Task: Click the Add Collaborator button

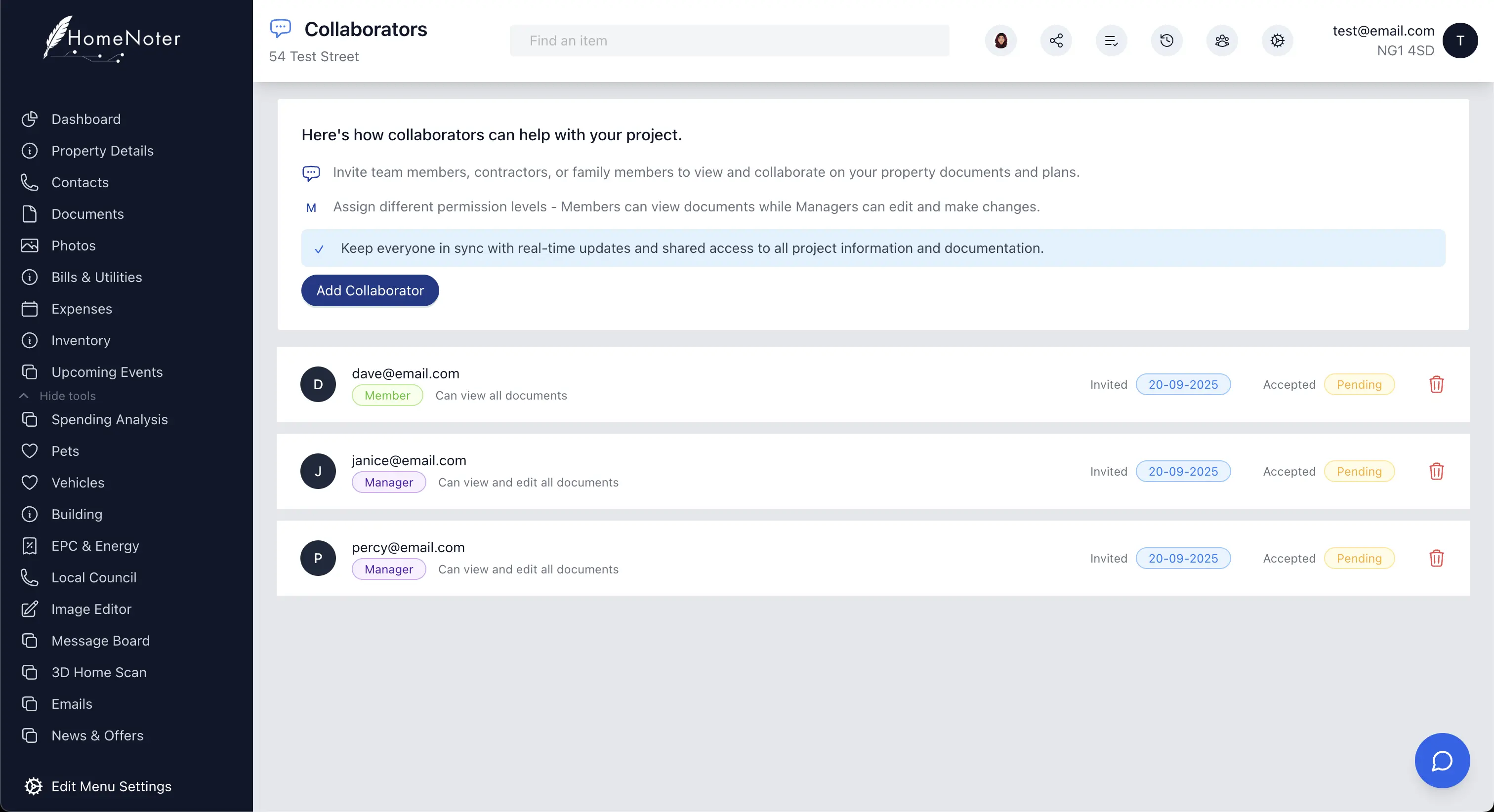Action: [370, 290]
